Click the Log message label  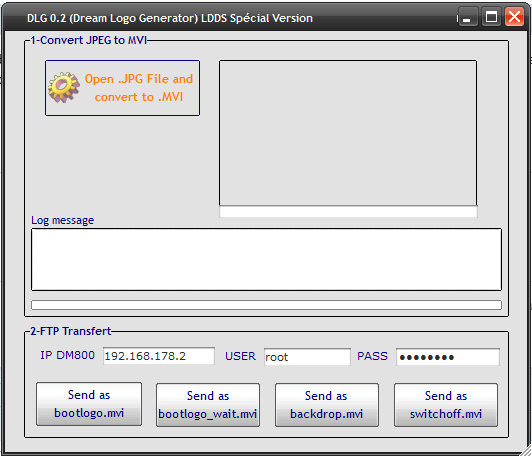point(62,220)
